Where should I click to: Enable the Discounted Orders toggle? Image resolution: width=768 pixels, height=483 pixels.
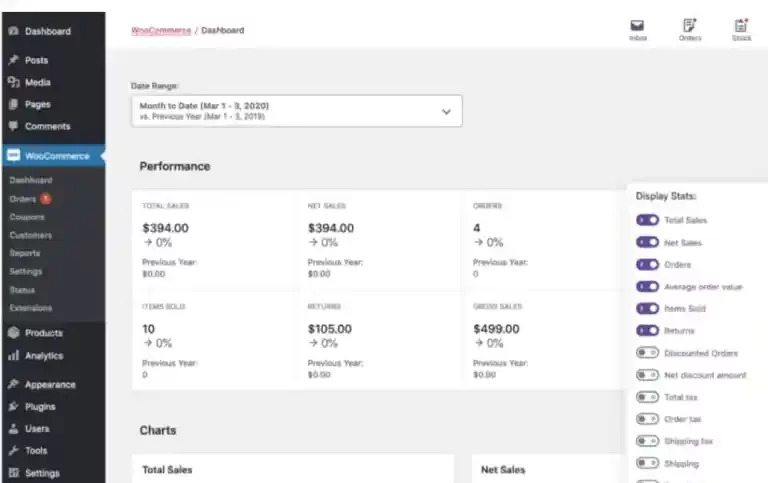(647, 353)
